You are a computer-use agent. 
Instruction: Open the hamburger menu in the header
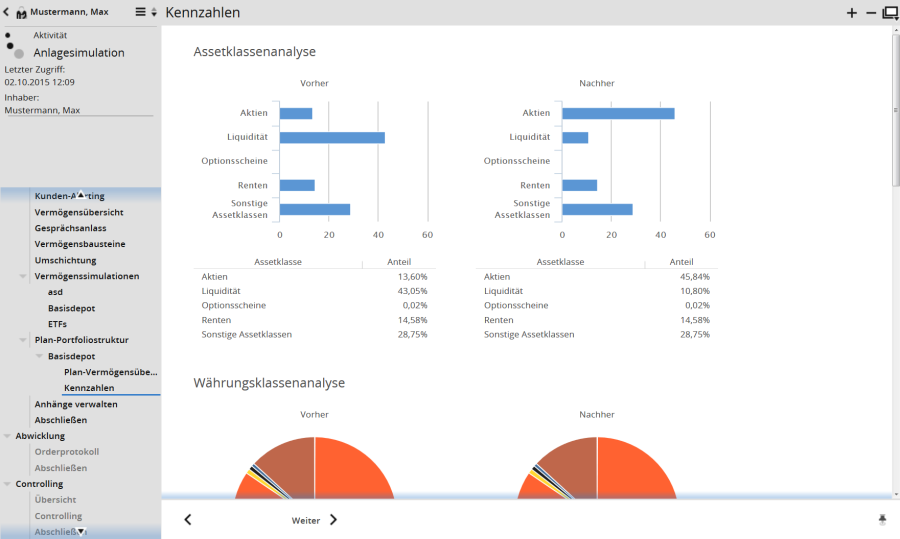141,12
